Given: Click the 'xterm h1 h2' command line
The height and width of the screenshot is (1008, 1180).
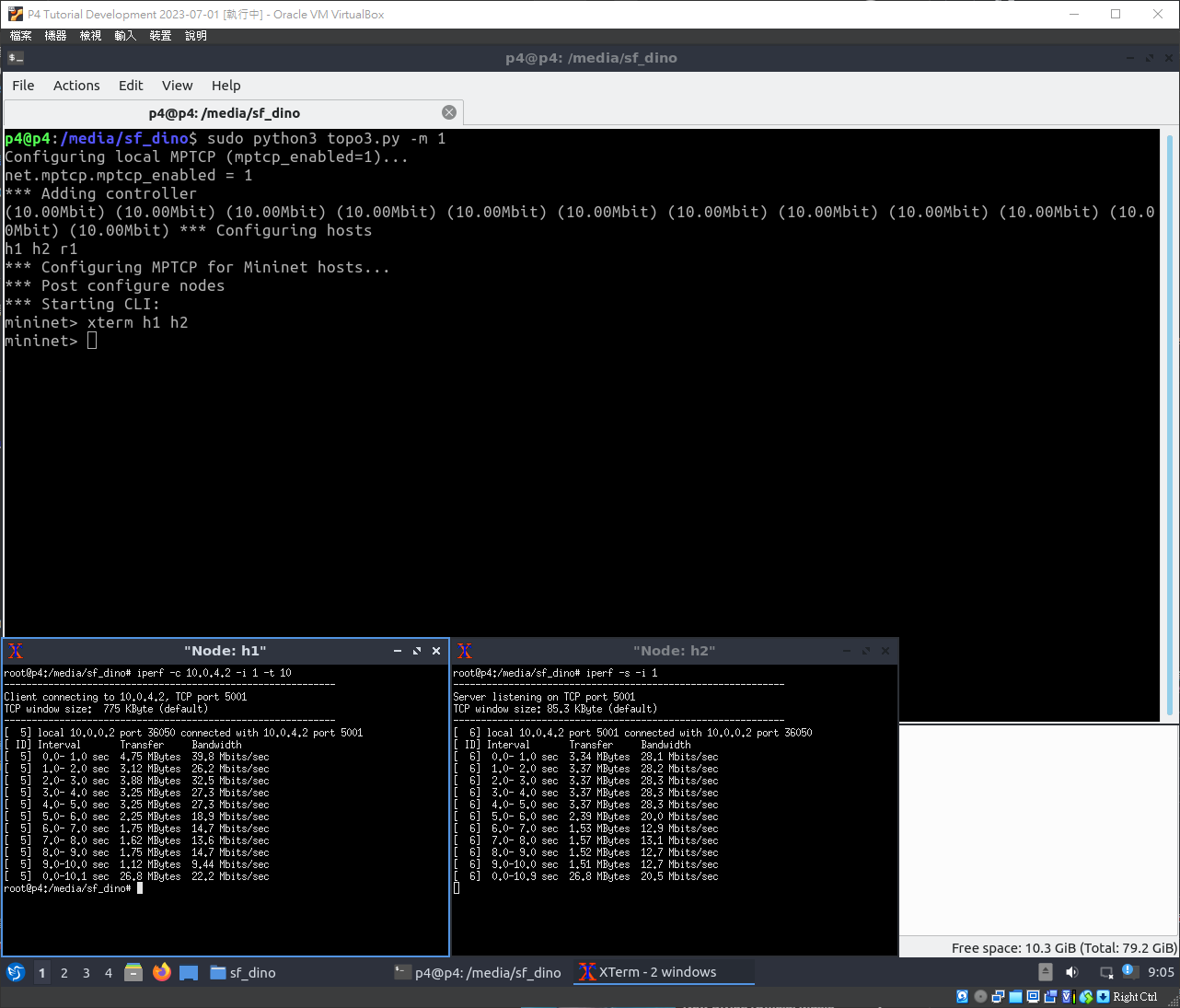Looking at the screenshot, I should pos(138,322).
